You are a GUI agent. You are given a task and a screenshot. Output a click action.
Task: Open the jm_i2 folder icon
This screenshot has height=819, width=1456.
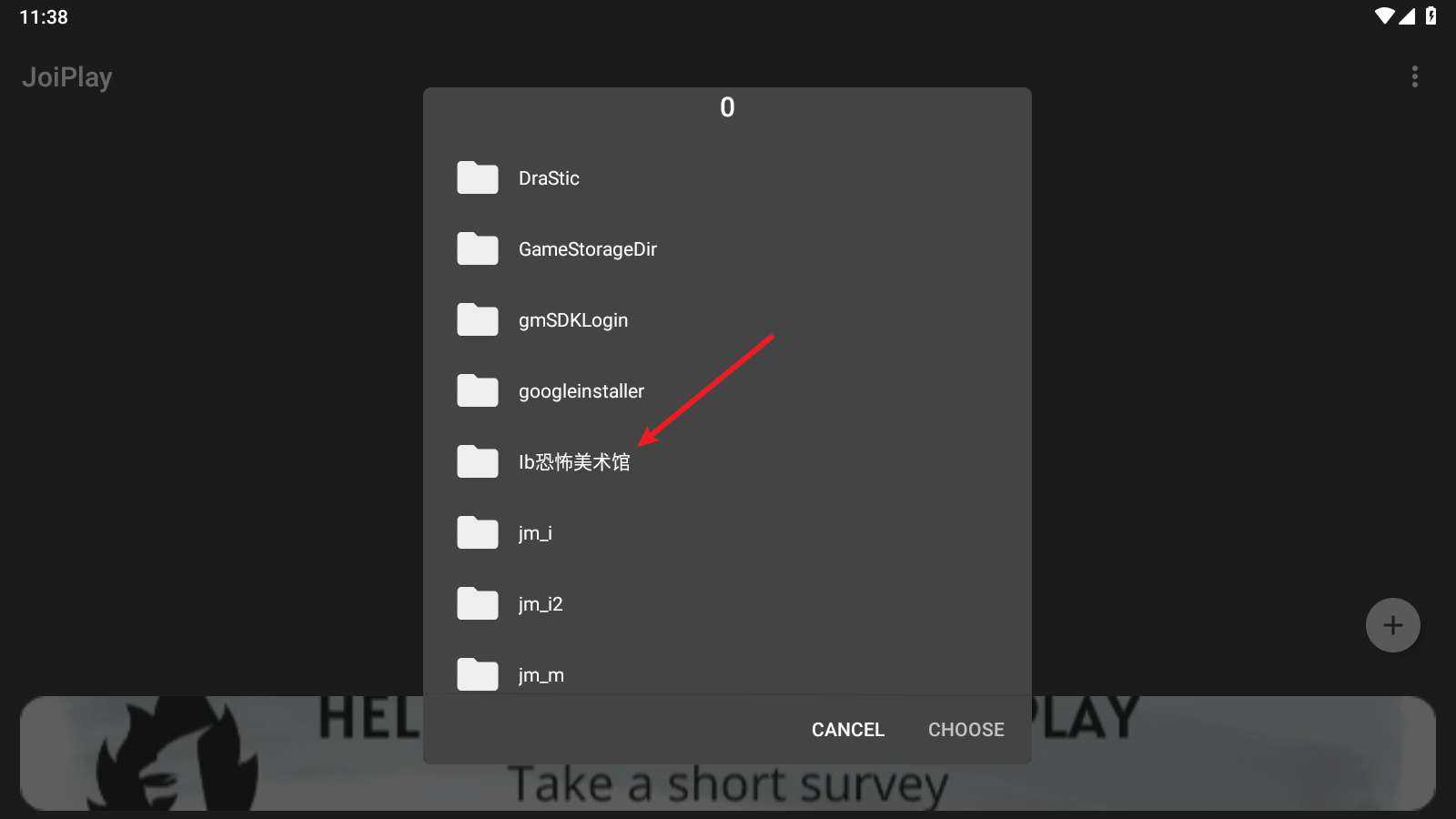click(x=477, y=603)
